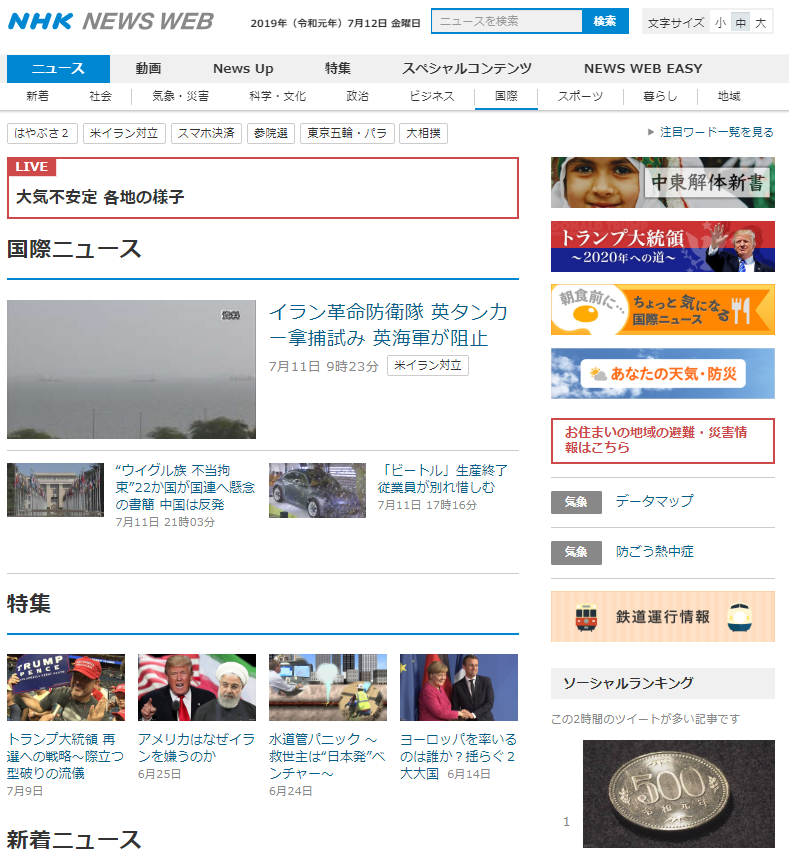Click the 気象 badge beside データマップ
The height and width of the screenshot is (852, 789).
pos(576,502)
